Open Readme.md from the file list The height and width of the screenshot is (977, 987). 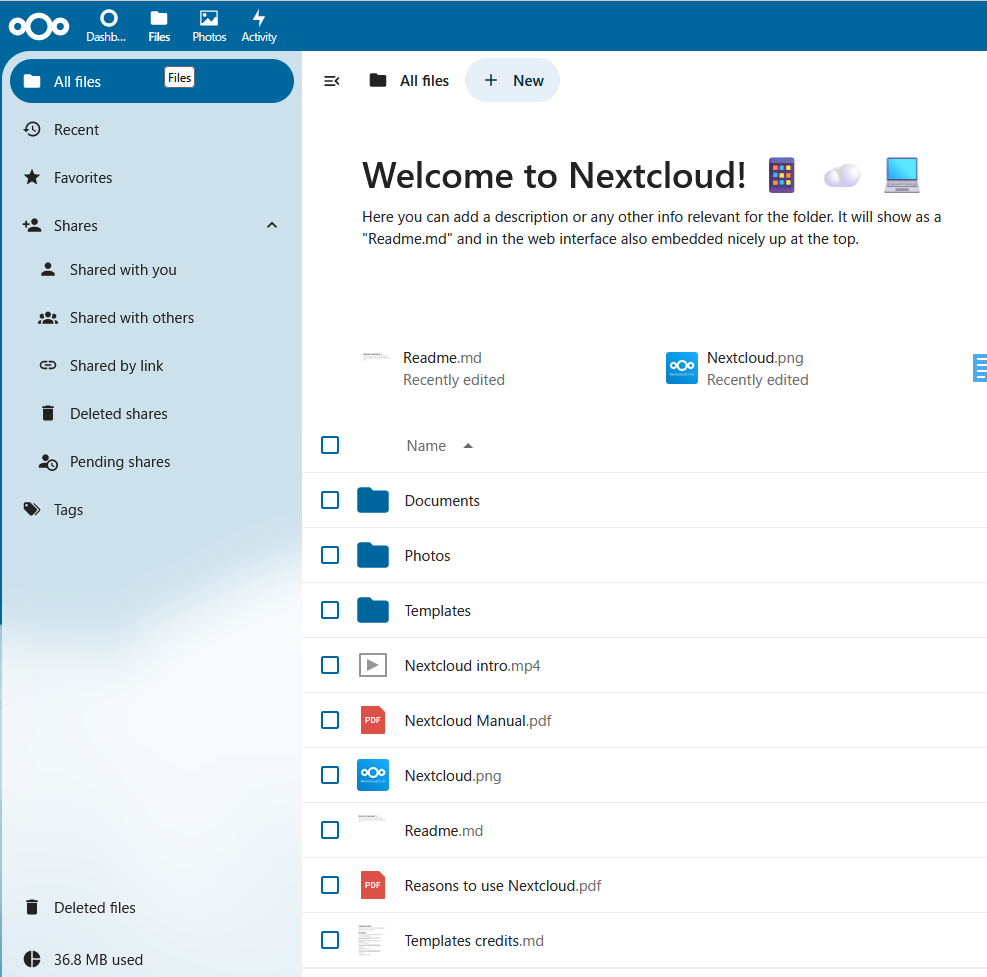(444, 830)
